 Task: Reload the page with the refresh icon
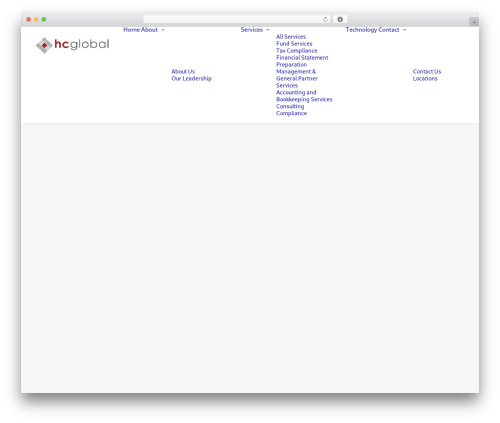click(325, 19)
